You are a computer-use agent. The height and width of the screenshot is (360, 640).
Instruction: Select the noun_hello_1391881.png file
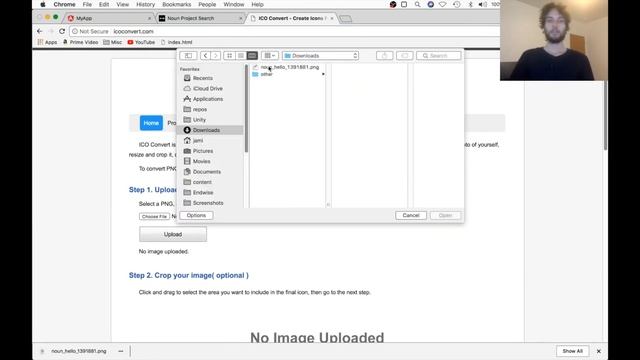tap(290, 67)
